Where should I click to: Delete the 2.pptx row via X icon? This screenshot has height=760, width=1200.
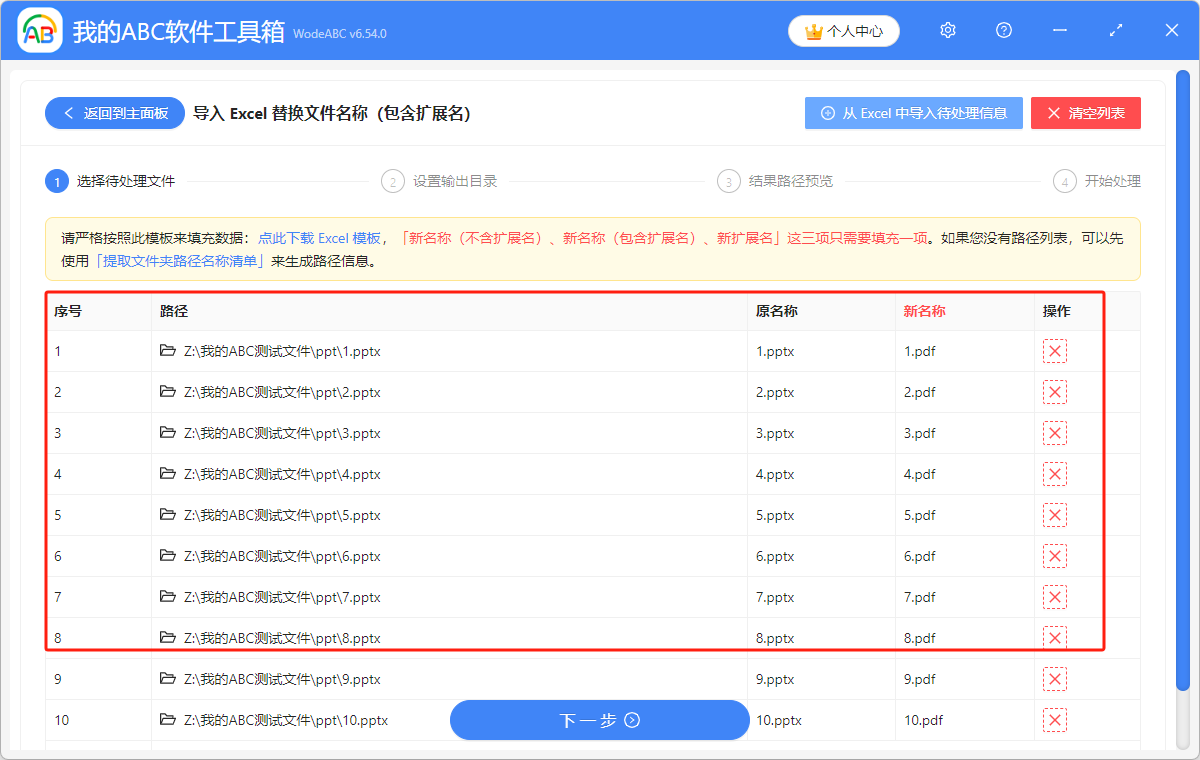click(x=1055, y=392)
